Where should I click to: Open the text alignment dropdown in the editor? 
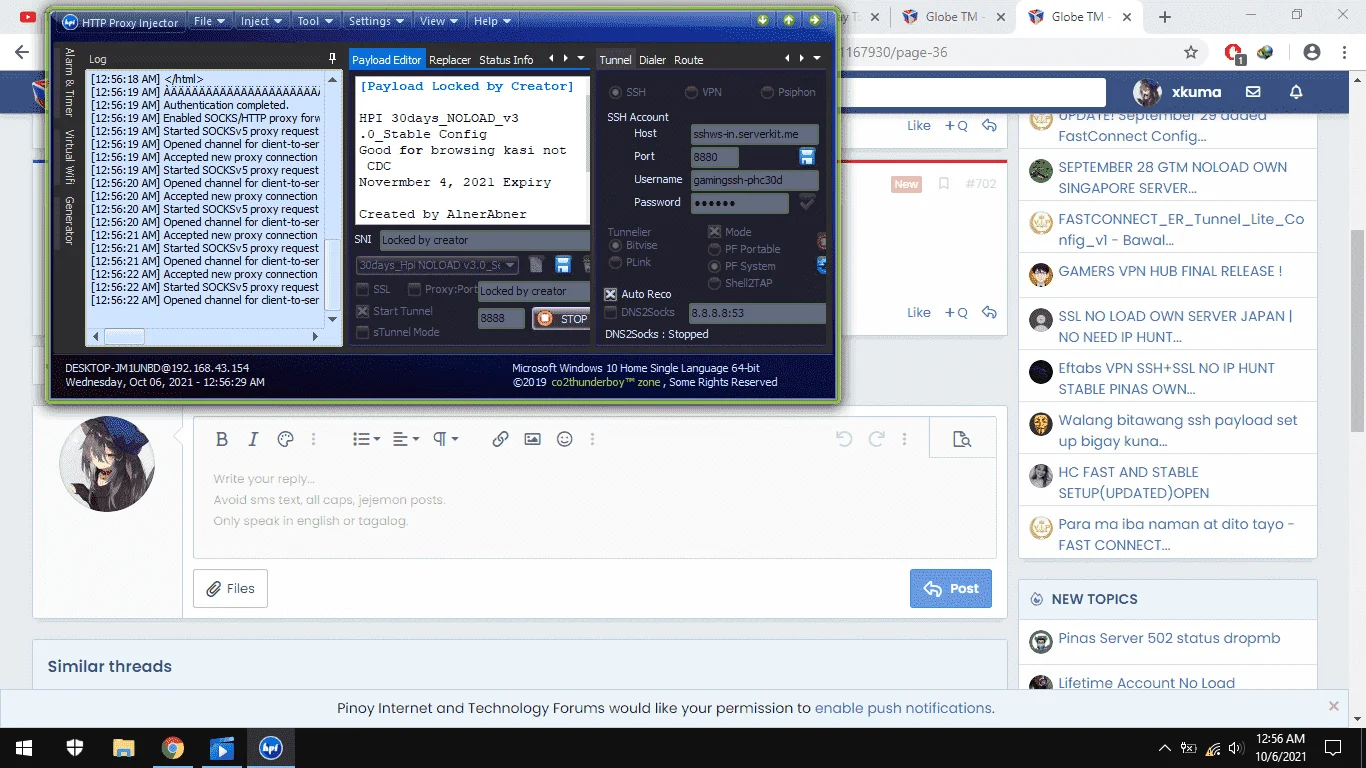(405, 439)
